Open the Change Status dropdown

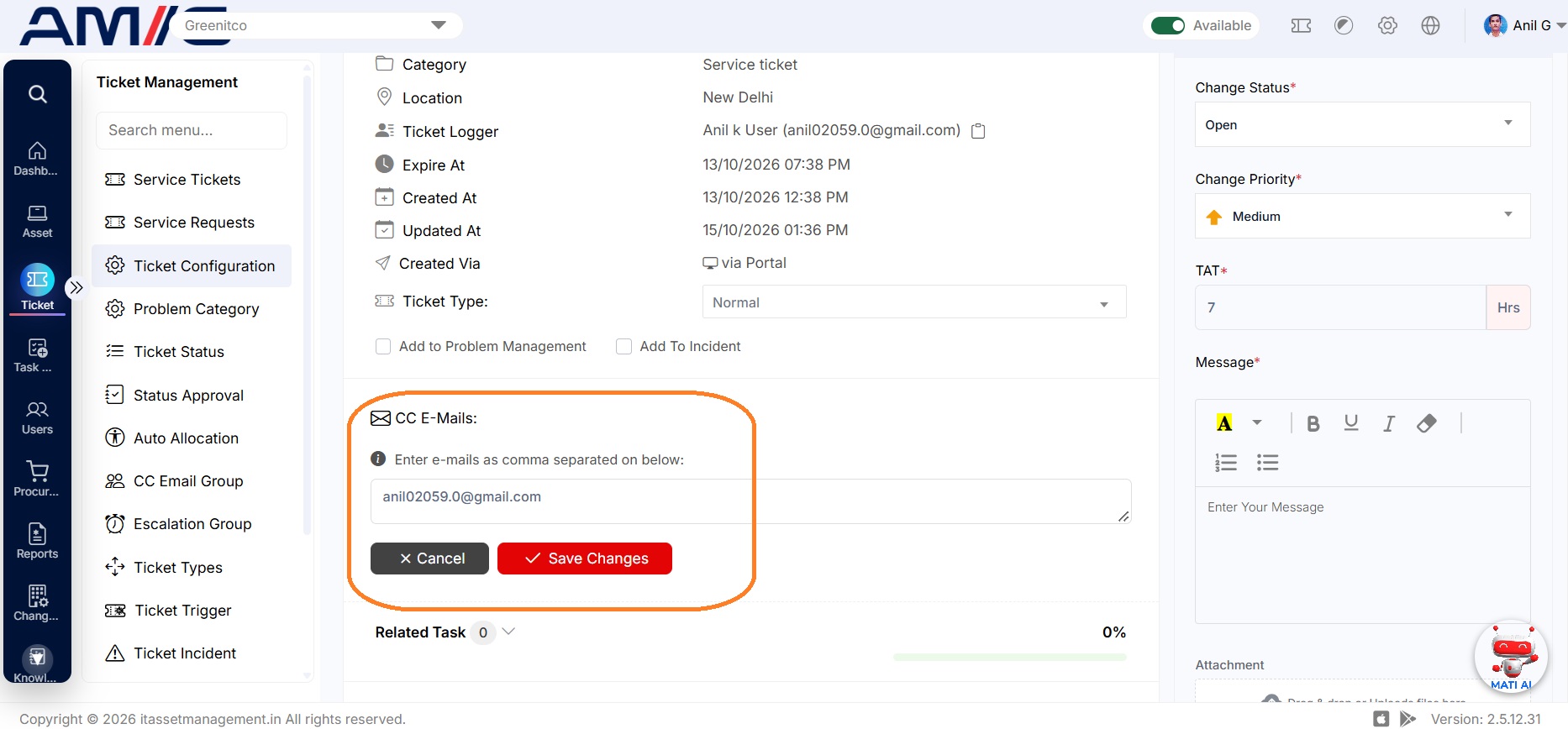(x=1362, y=124)
